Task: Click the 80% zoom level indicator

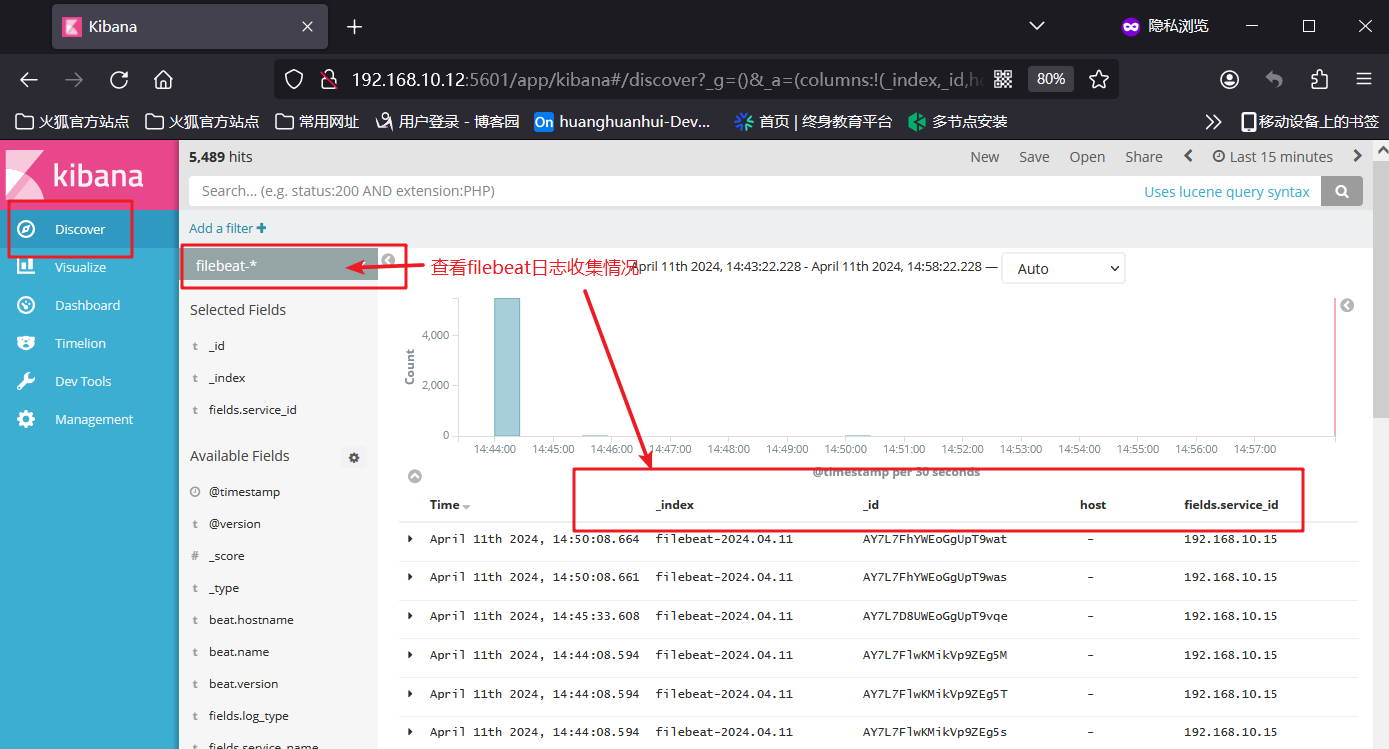Action: point(1050,79)
